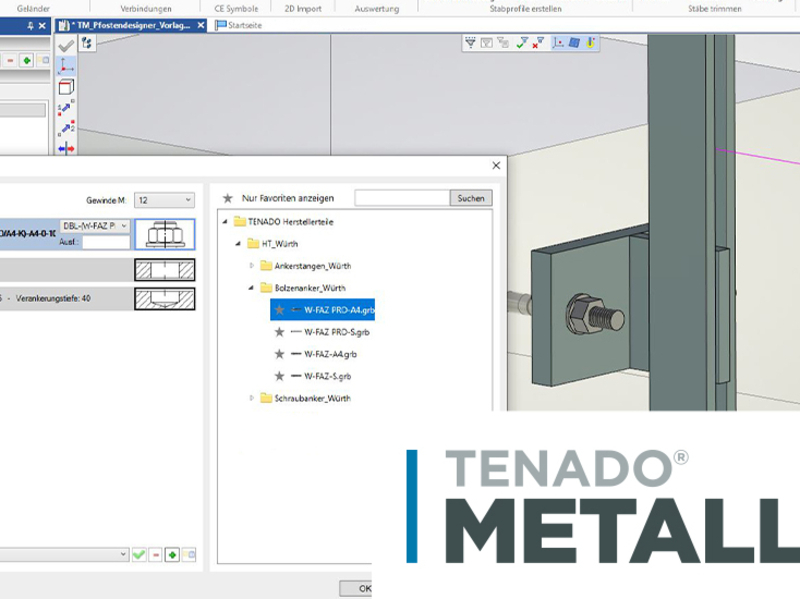
Task: Click the filter funnel icon in viewport toolbar
Action: (x=471, y=43)
